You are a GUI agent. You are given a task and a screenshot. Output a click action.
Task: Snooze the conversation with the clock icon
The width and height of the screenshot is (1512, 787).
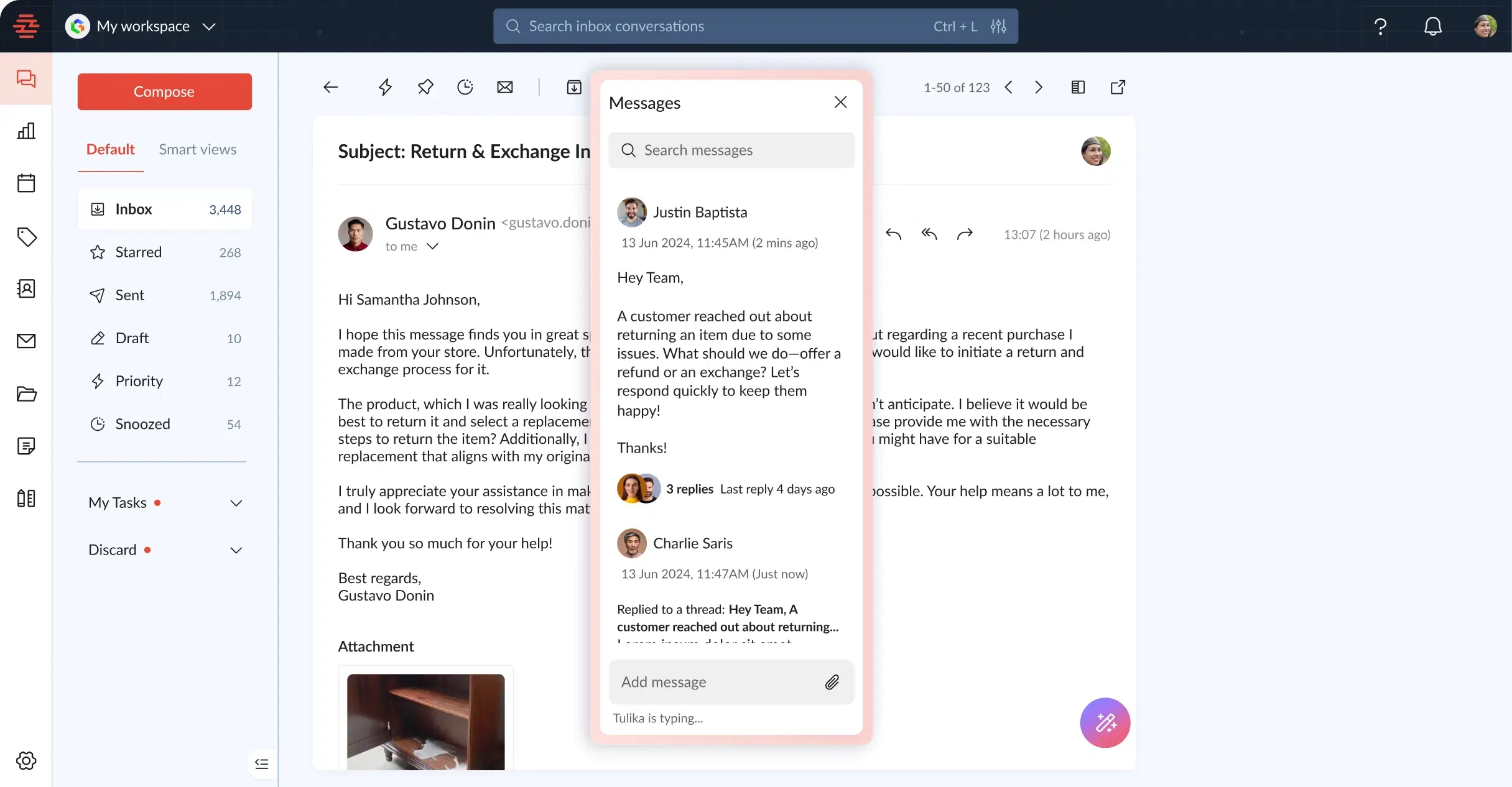(x=465, y=87)
